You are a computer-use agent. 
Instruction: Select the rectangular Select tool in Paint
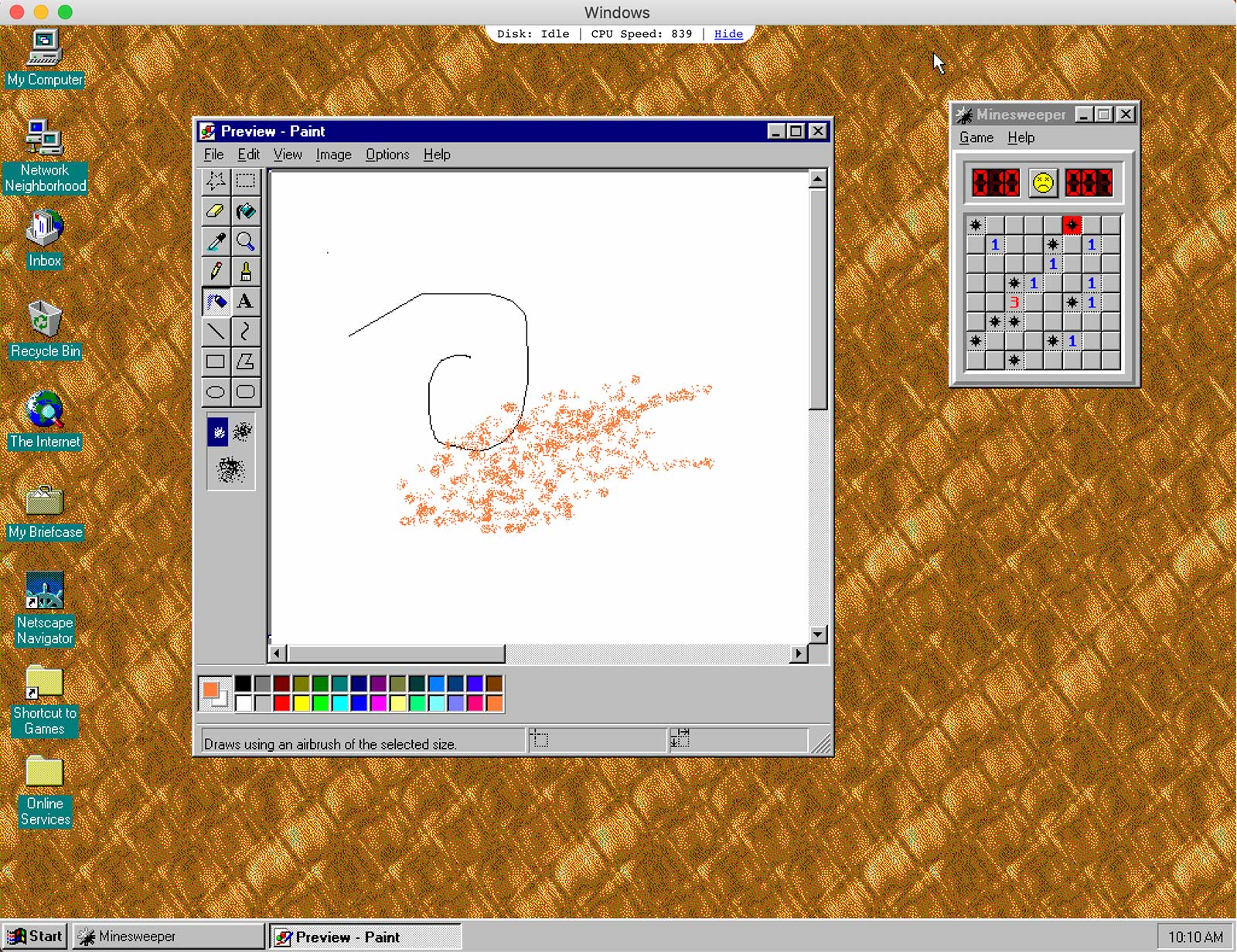pyautogui.click(x=246, y=182)
